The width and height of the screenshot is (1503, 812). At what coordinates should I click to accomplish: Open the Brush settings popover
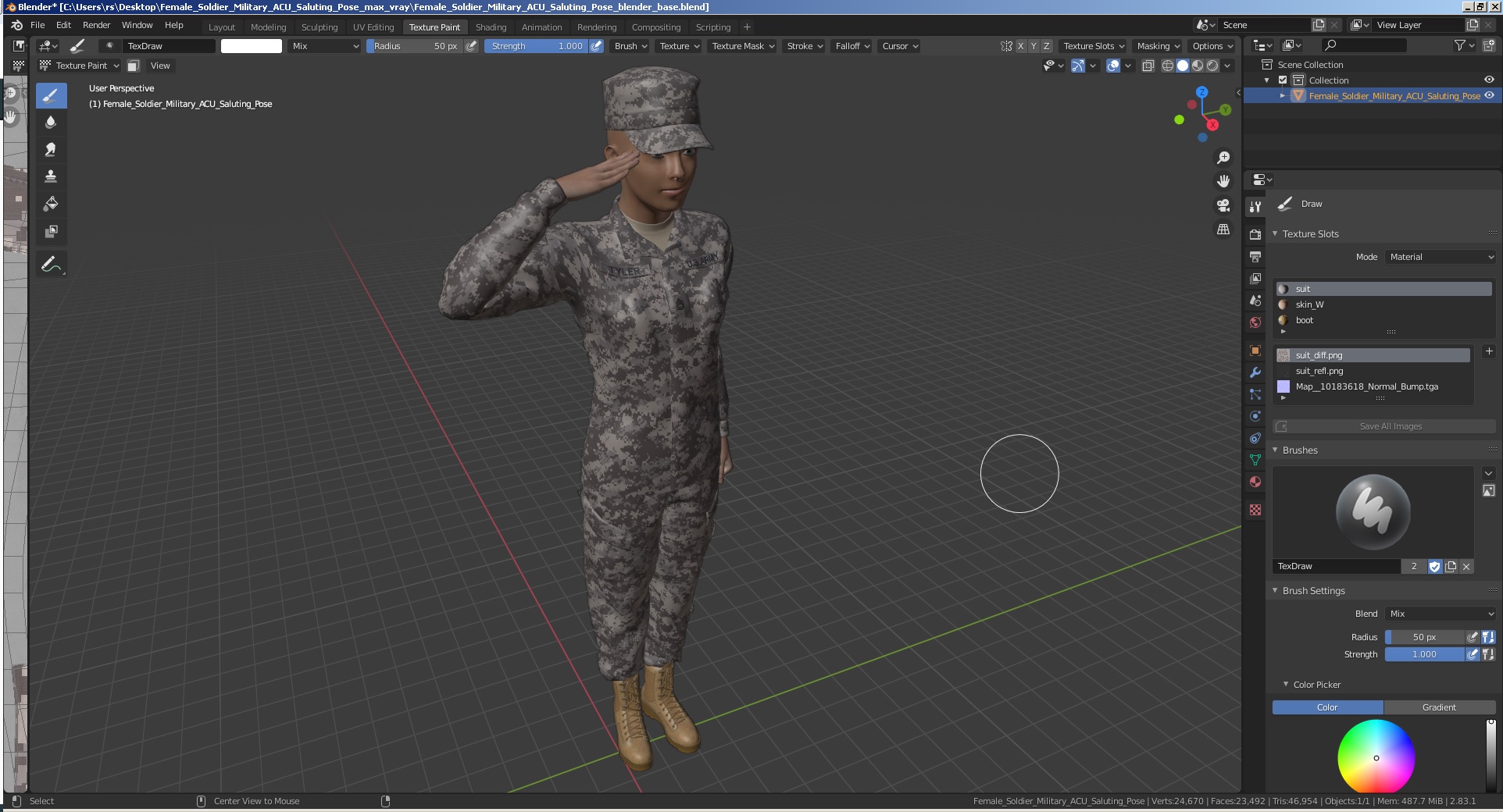631,46
